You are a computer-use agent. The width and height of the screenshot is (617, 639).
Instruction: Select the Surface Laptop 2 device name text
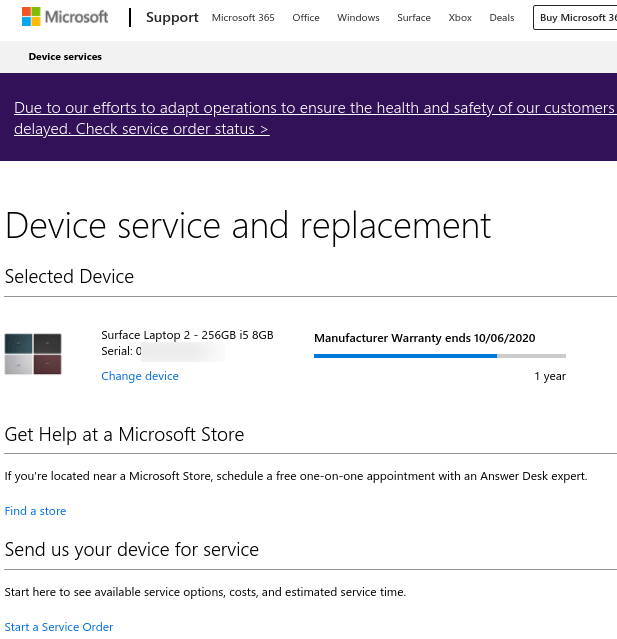[187, 335]
